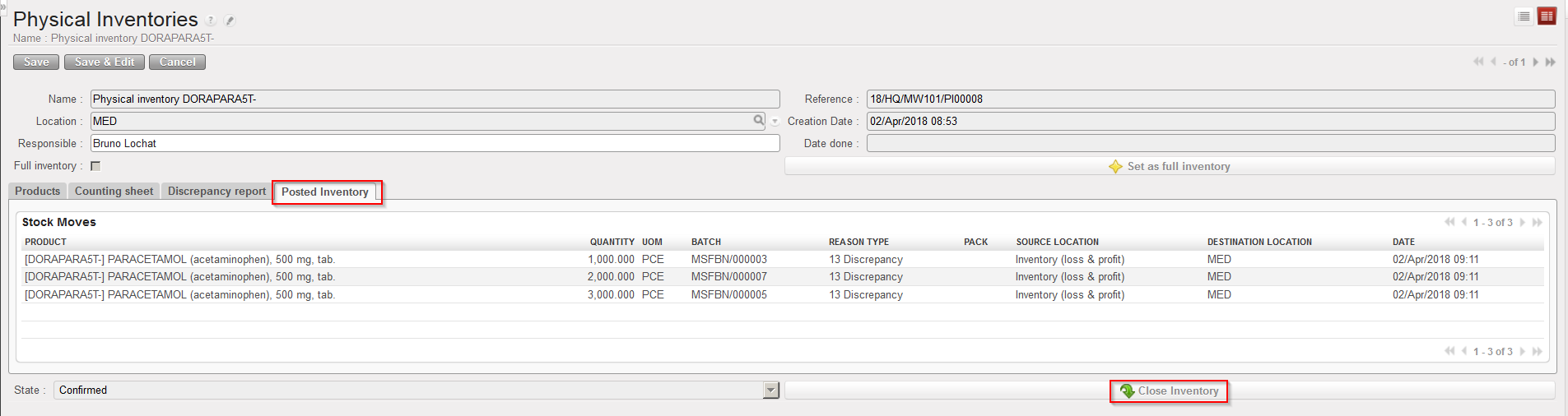Open the Location field small dropdown arrow
This screenshot has width=1568, height=416.
(775, 122)
